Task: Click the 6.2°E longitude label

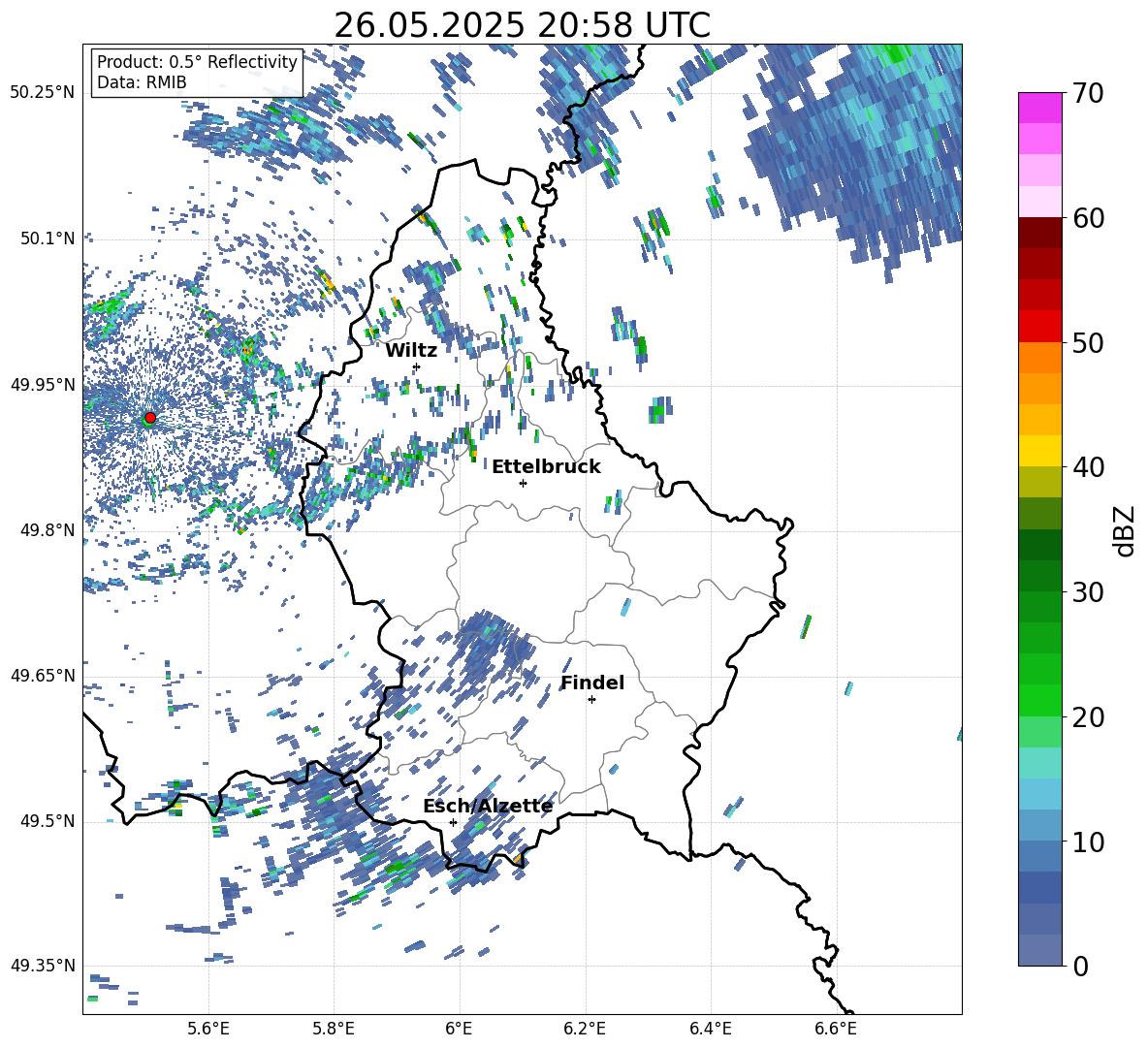Action: coord(585,1029)
